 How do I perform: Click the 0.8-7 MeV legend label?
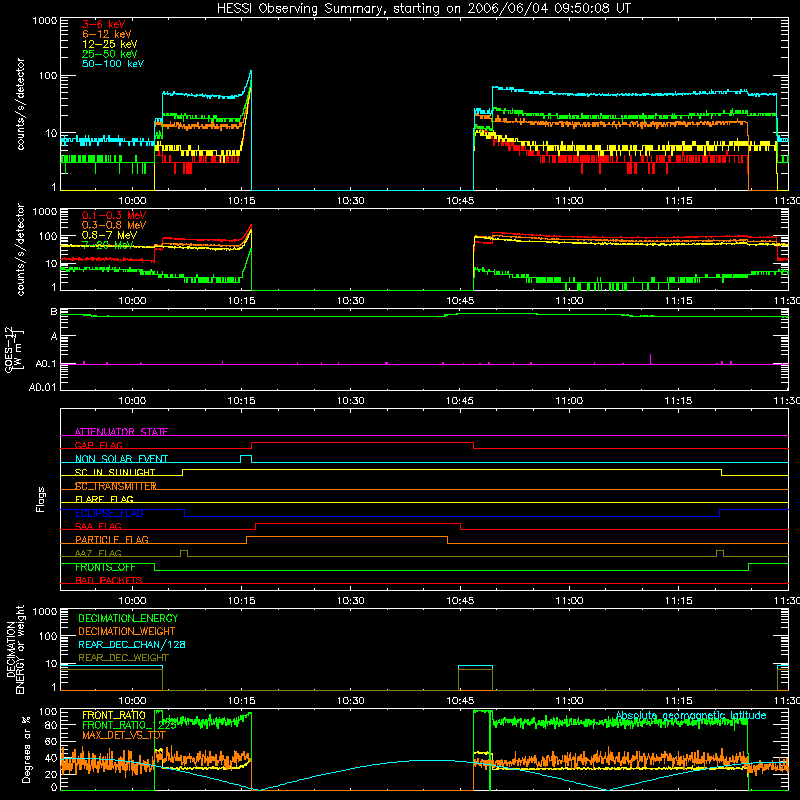(109, 235)
